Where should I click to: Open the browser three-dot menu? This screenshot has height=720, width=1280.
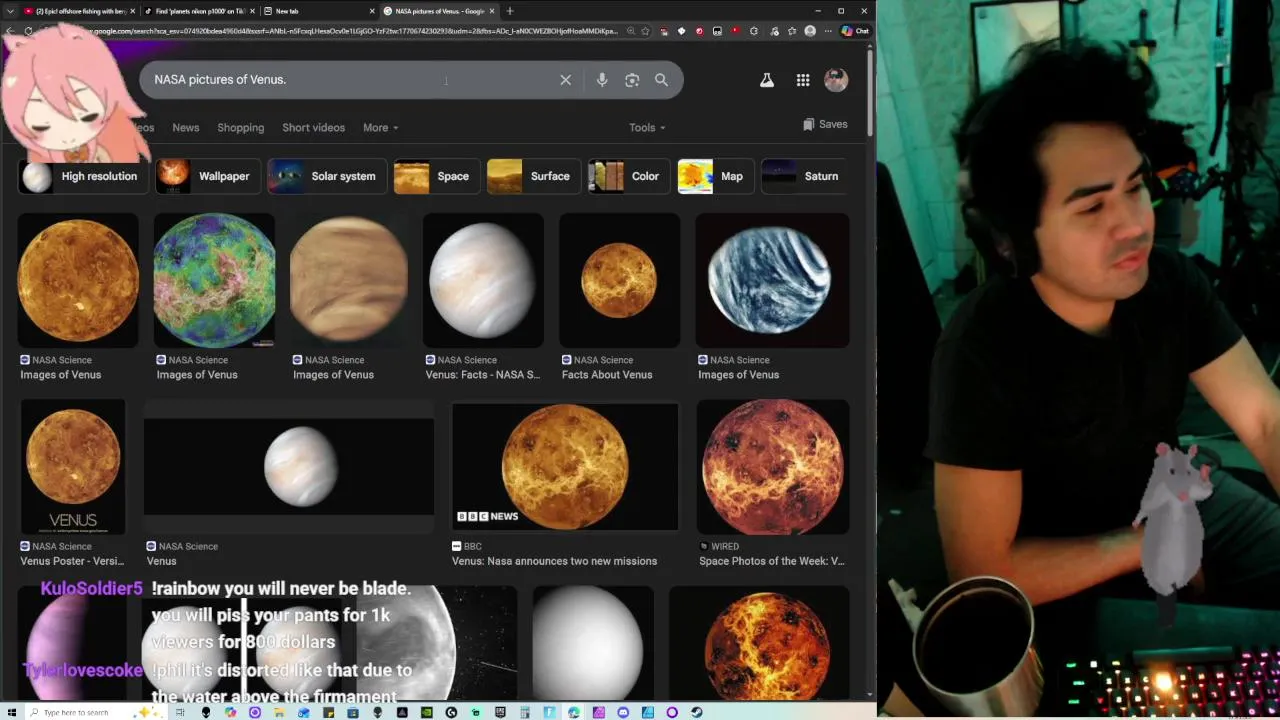[x=828, y=31]
